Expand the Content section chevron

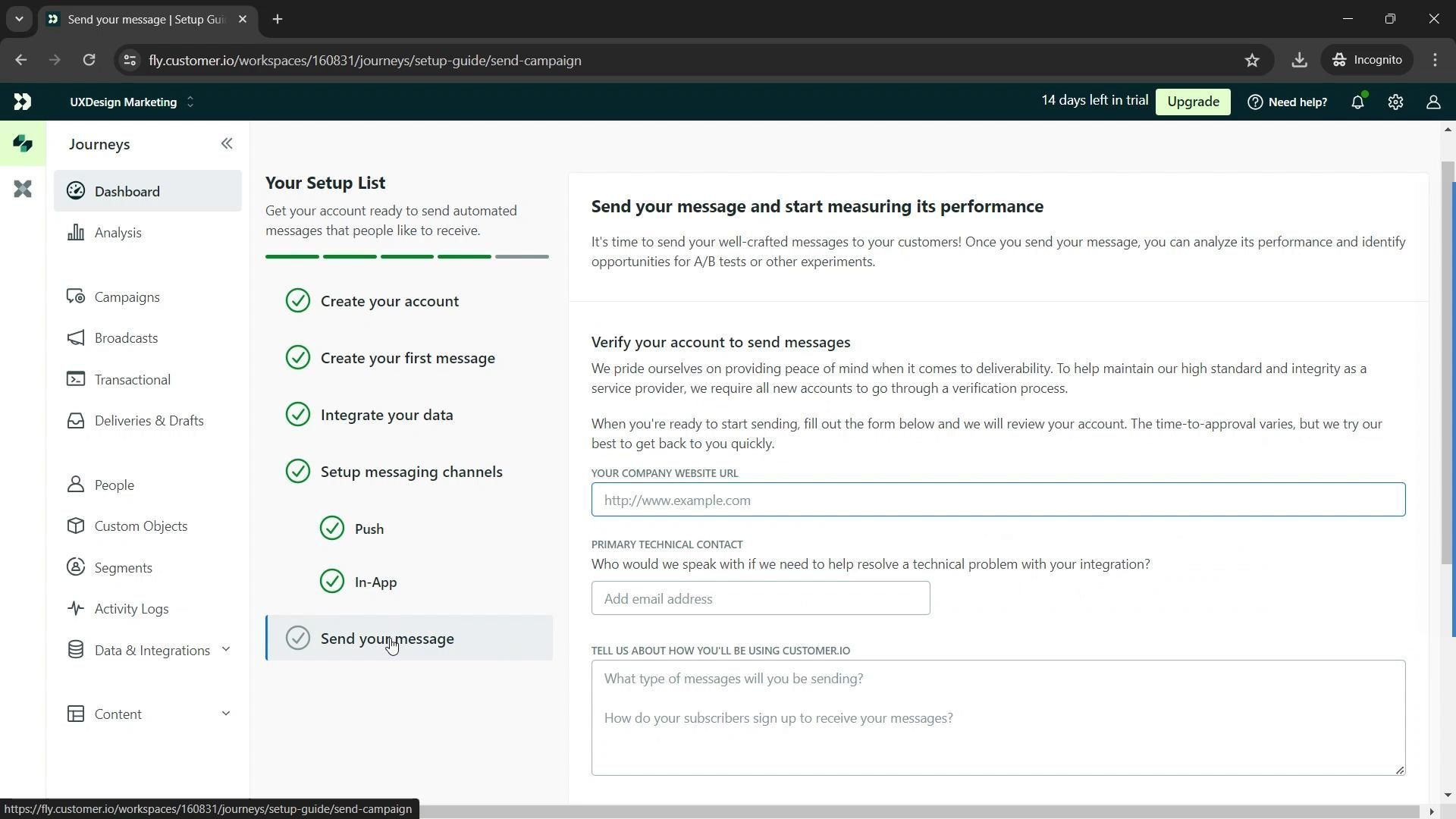225,714
